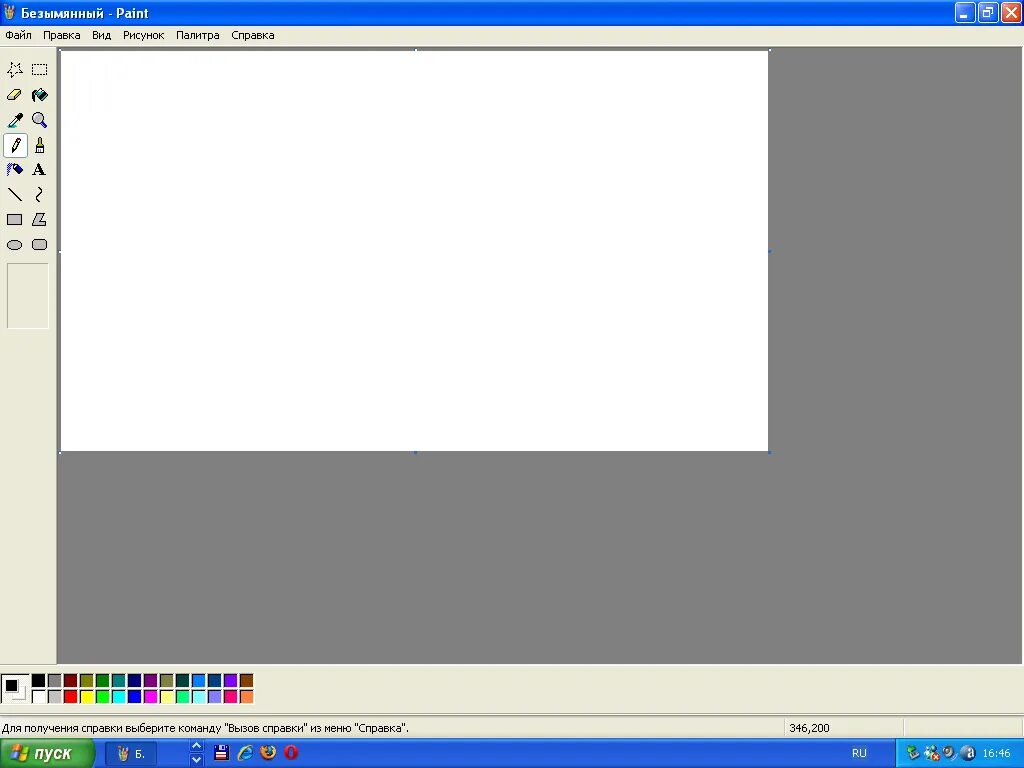Viewport: 1024px width, 768px height.
Task: Choose the bright green swatch
Action: tap(103, 697)
